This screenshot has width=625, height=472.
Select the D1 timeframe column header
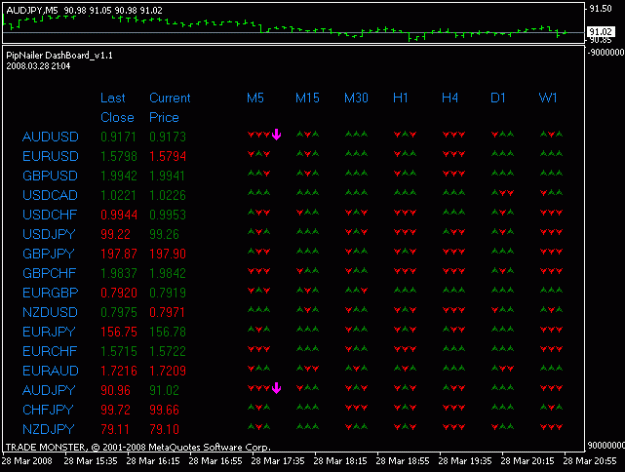coord(498,98)
